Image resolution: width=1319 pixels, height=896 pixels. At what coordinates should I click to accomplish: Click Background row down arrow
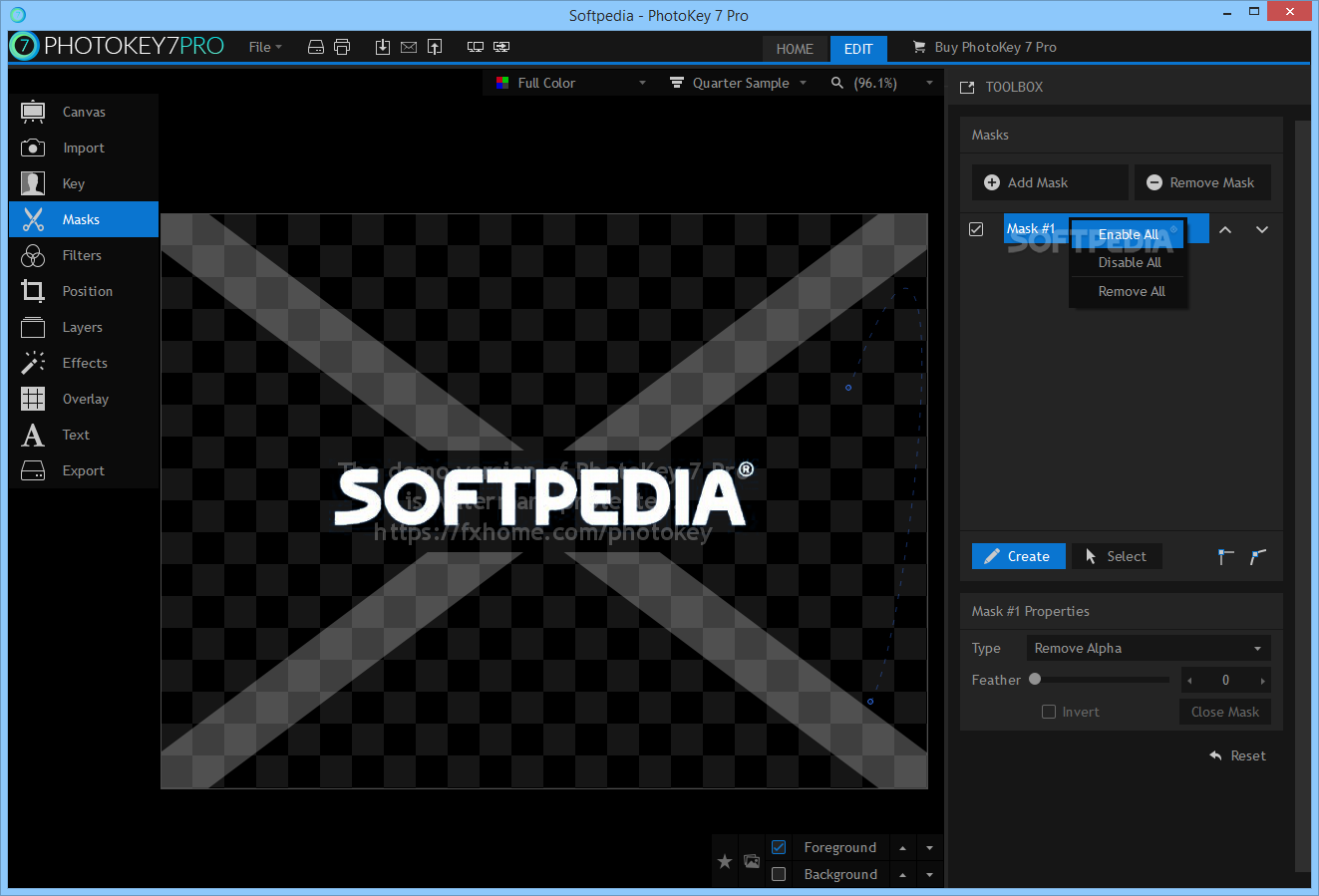click(929, 875)
